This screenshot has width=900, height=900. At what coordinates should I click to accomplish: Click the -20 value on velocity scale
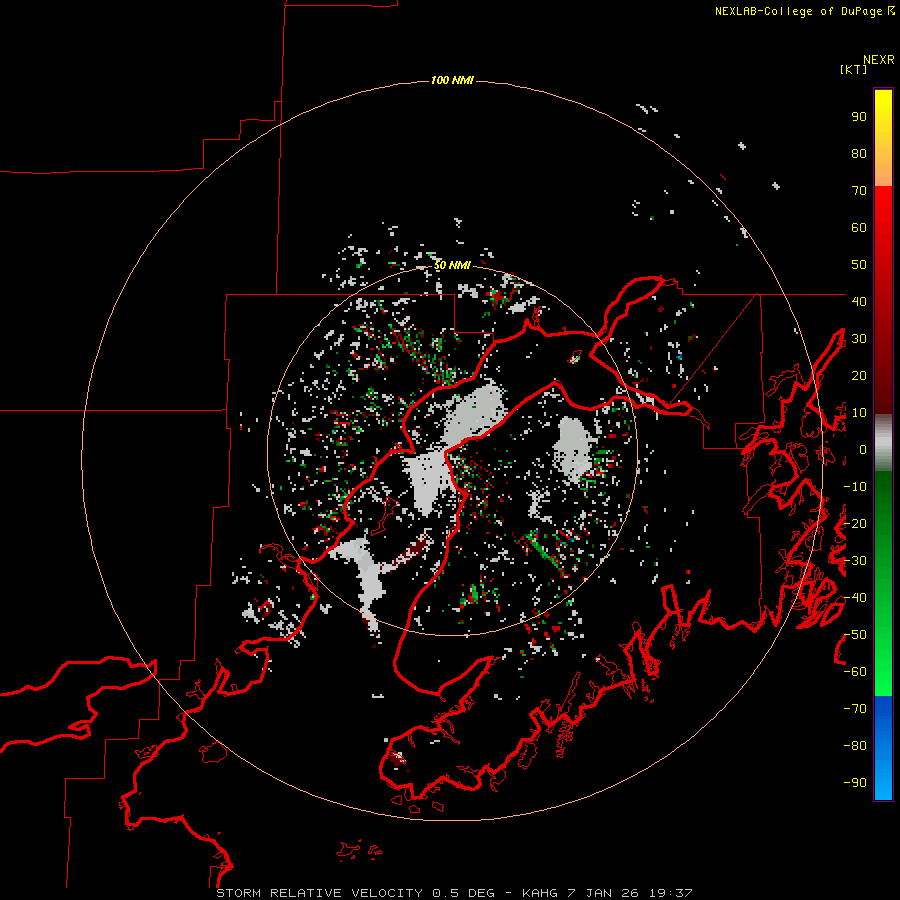[855, 524]
